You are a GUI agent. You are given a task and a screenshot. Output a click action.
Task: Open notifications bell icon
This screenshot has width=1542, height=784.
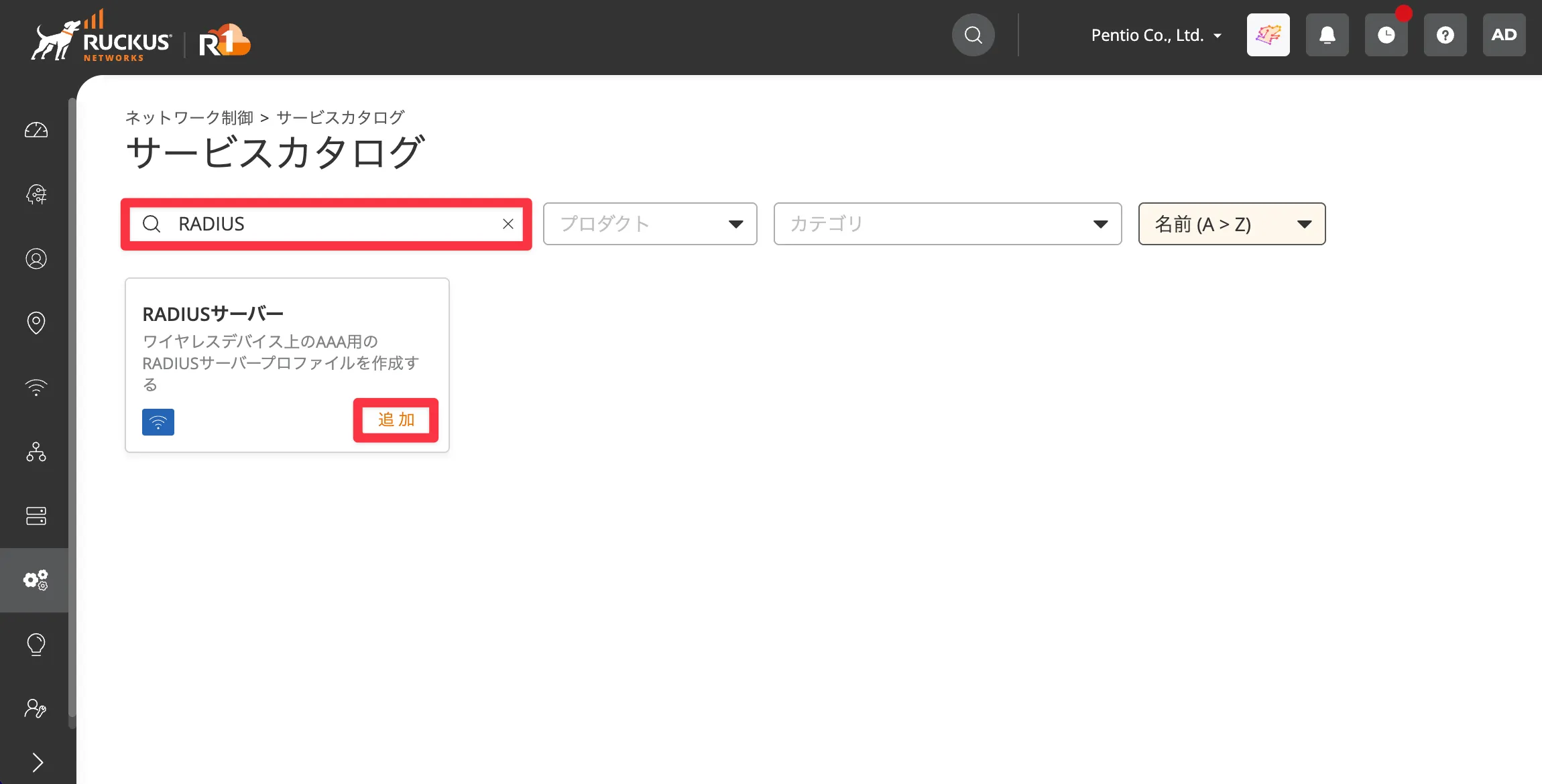point(1327,35)
